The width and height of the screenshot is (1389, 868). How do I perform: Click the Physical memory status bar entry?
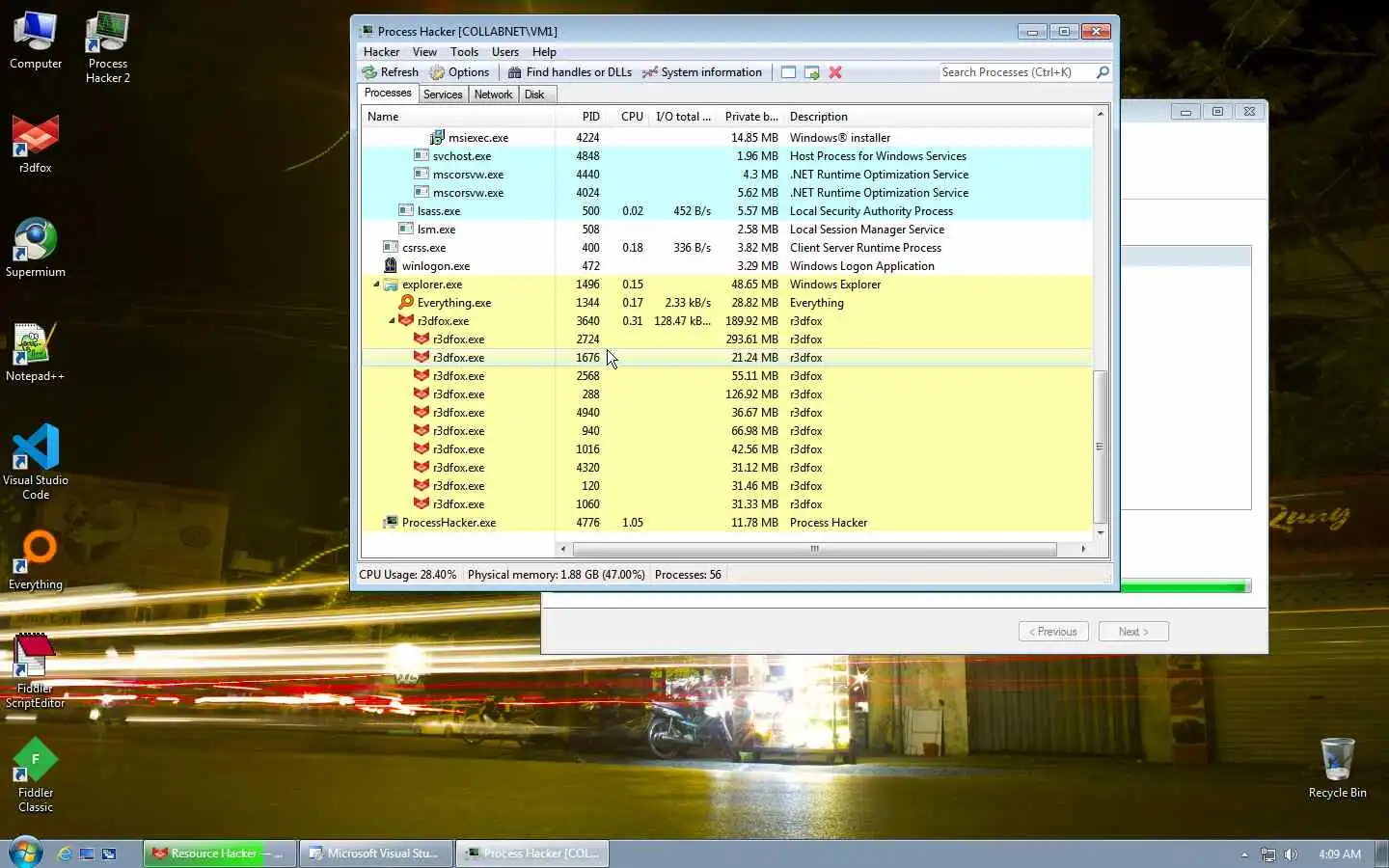coord(556,575)
